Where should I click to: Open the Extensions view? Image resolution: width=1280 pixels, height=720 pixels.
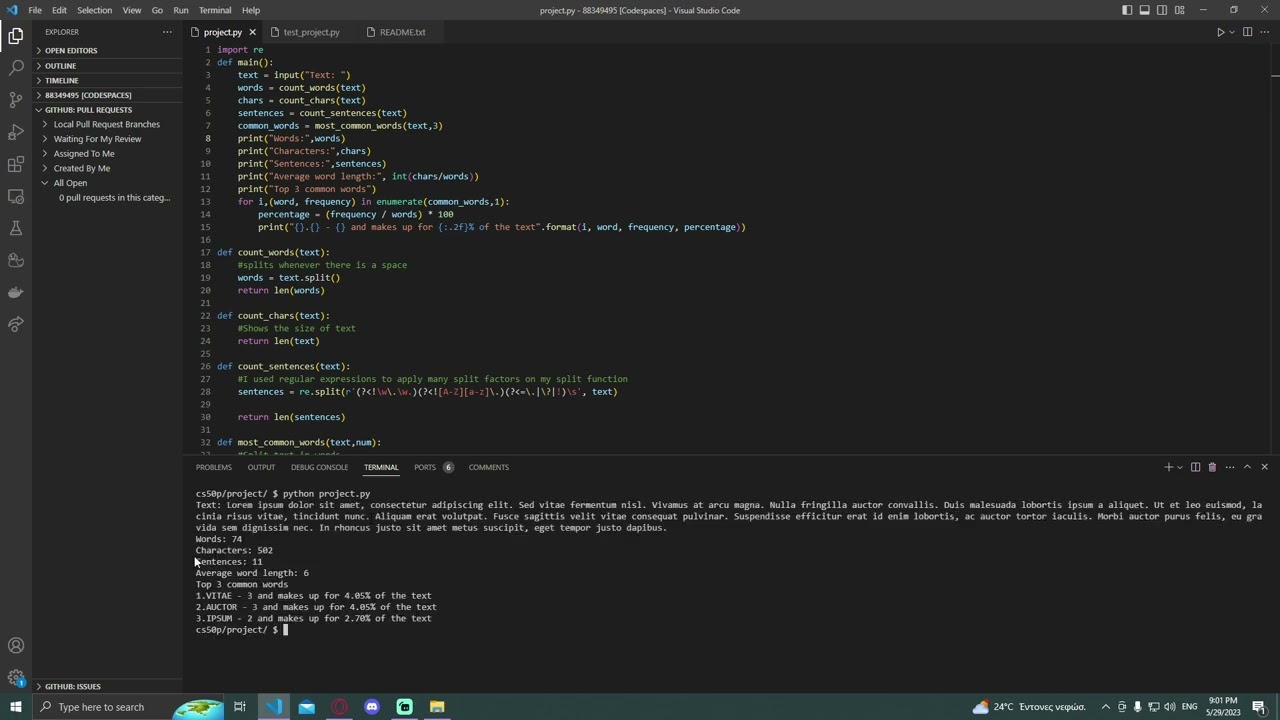click(16, 164)
